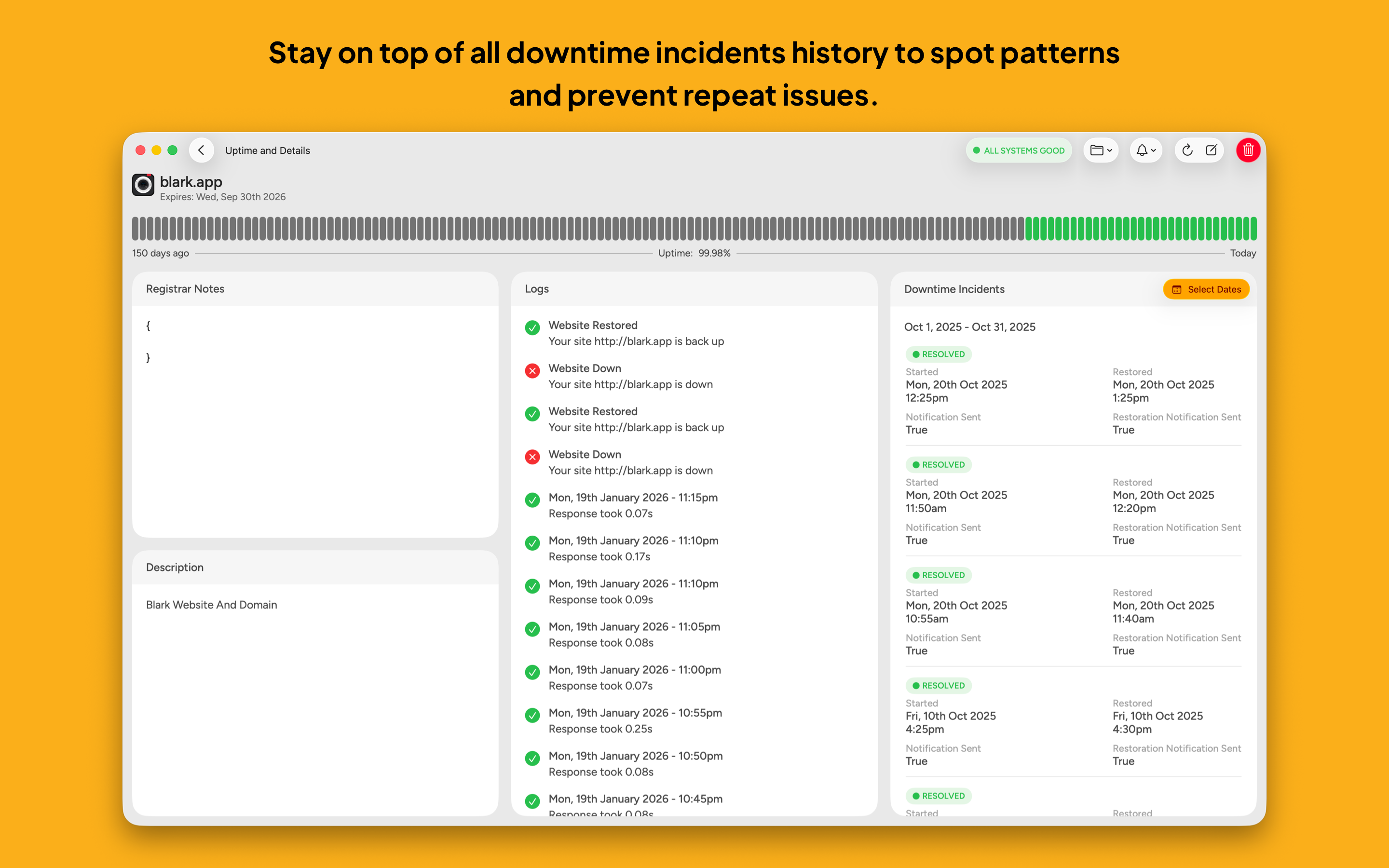Click the blark.app site logo icon
Screen dimensions: 1389x868
pos(143,185)
